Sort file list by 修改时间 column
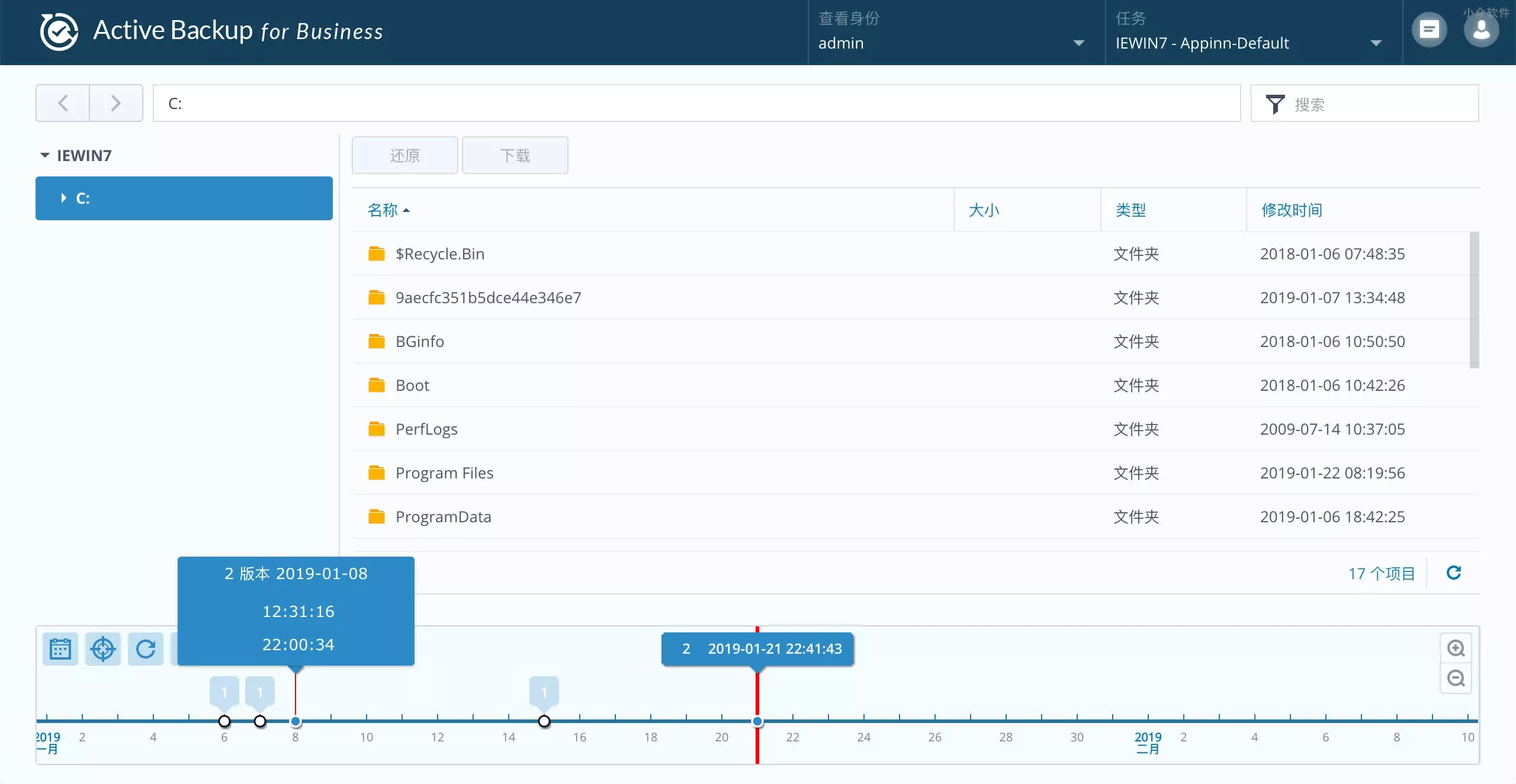Screen dimensions: 1516x784 1291,210
